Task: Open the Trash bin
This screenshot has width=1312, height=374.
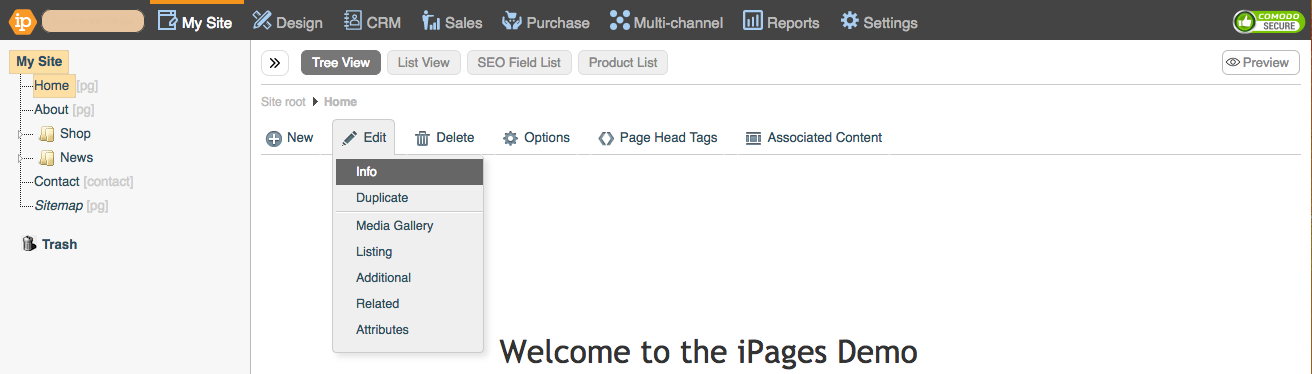Action: tap(50, 244)
